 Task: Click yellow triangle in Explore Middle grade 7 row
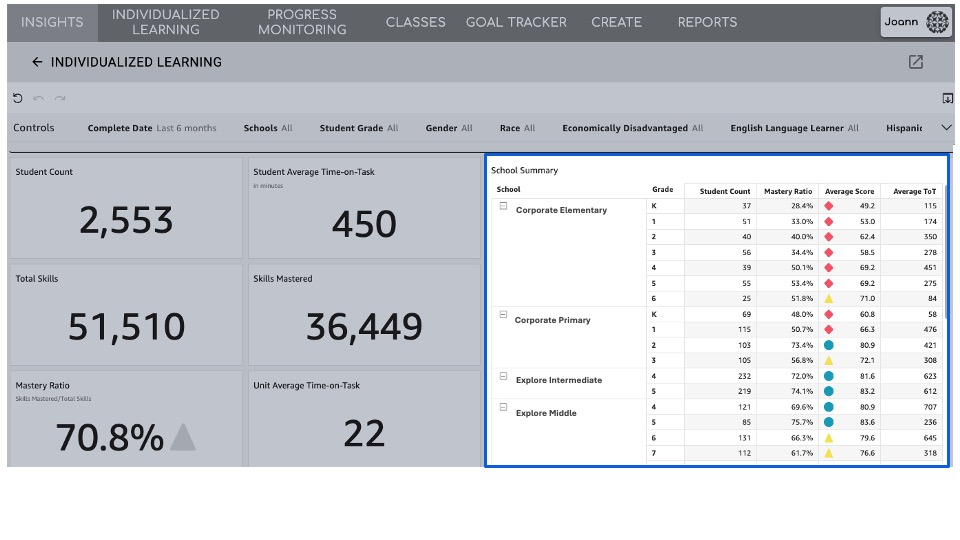pos(828,453)
